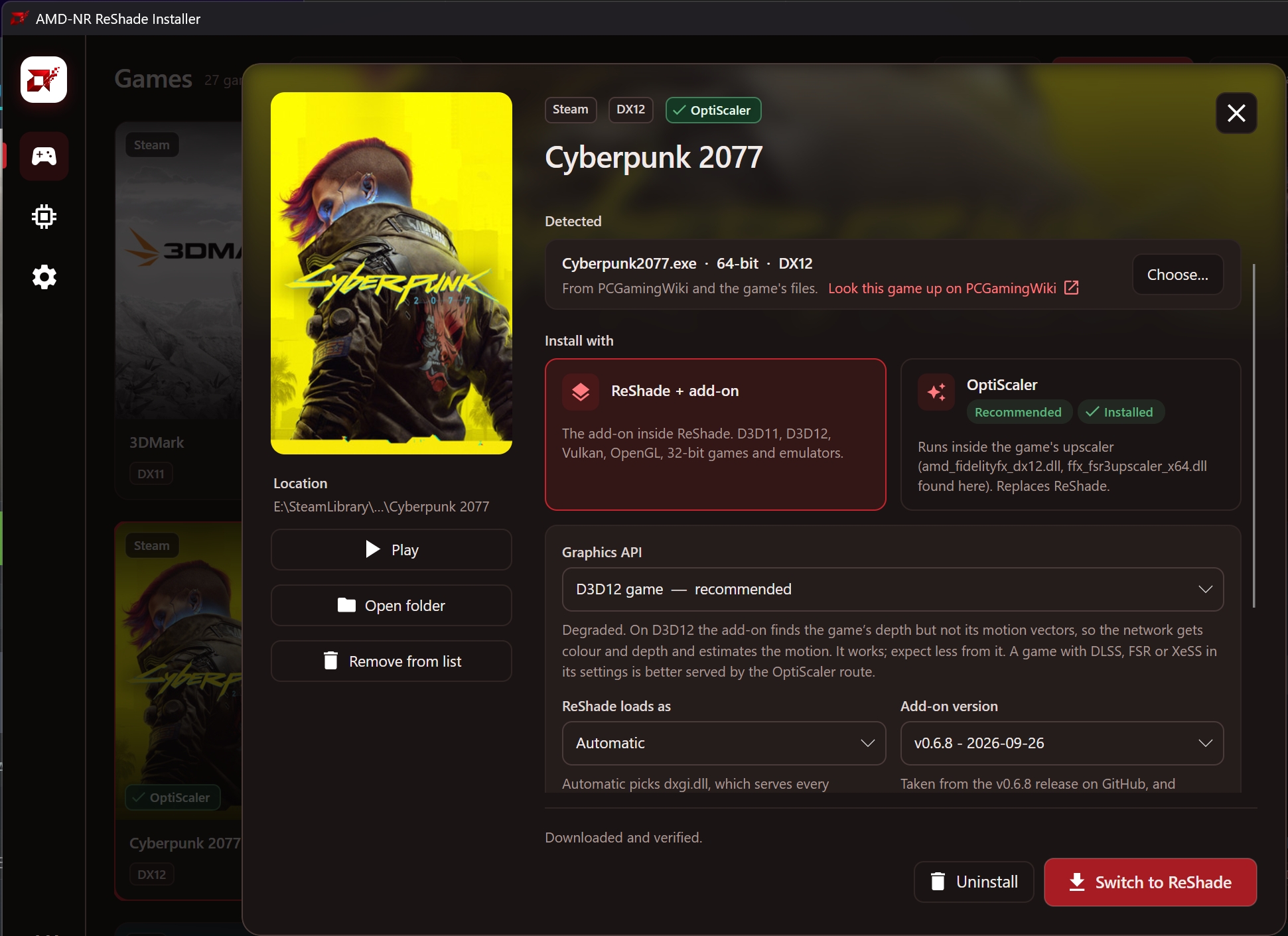Image resolution: width=1288 pixels, height=936 pixels.
Task: Click Choose... to pick an executable
Action: (x=1178, y=275)
